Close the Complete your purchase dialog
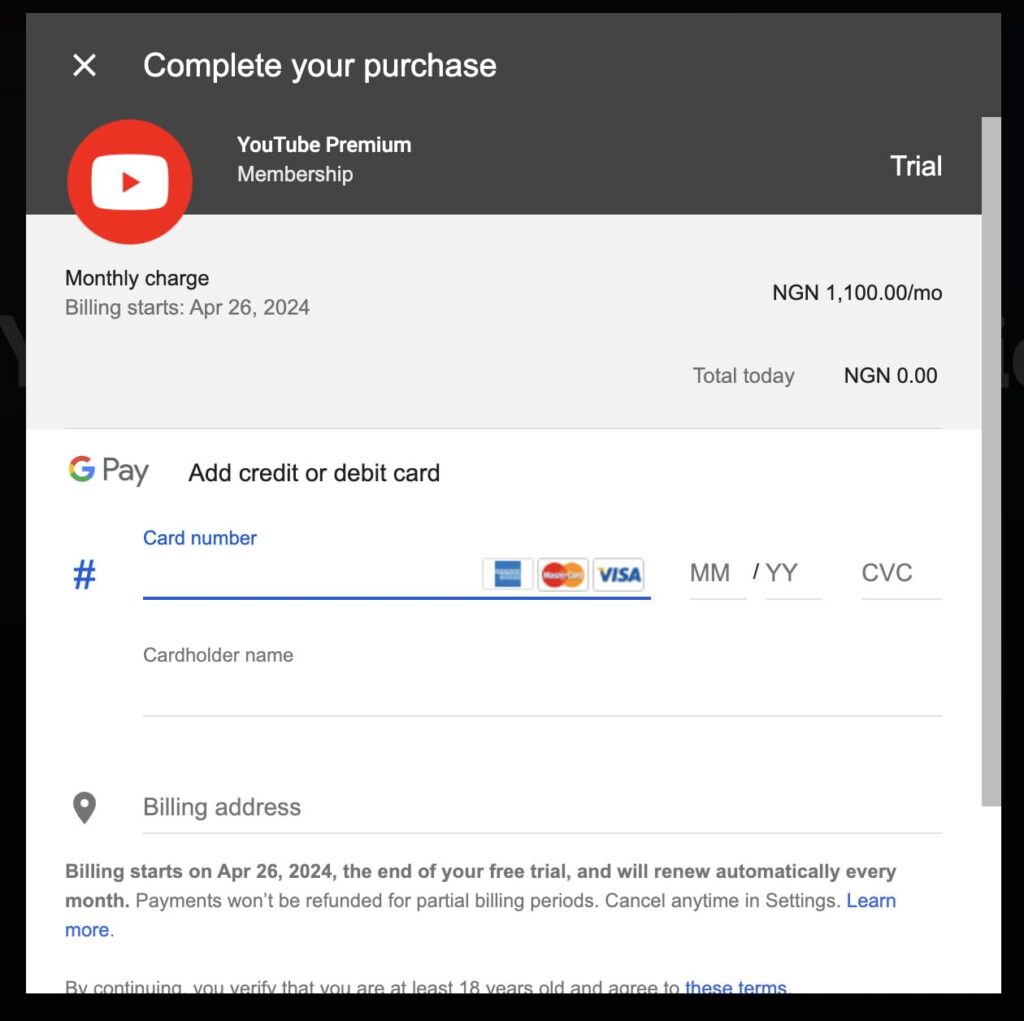 click(84, 65)
